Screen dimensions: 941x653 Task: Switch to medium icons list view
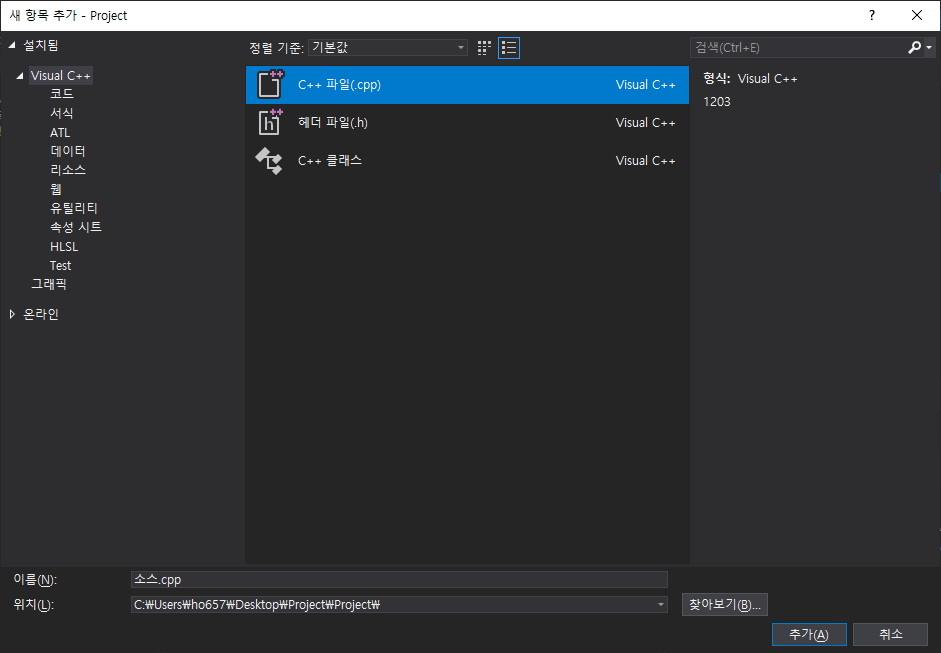point(509,48)
